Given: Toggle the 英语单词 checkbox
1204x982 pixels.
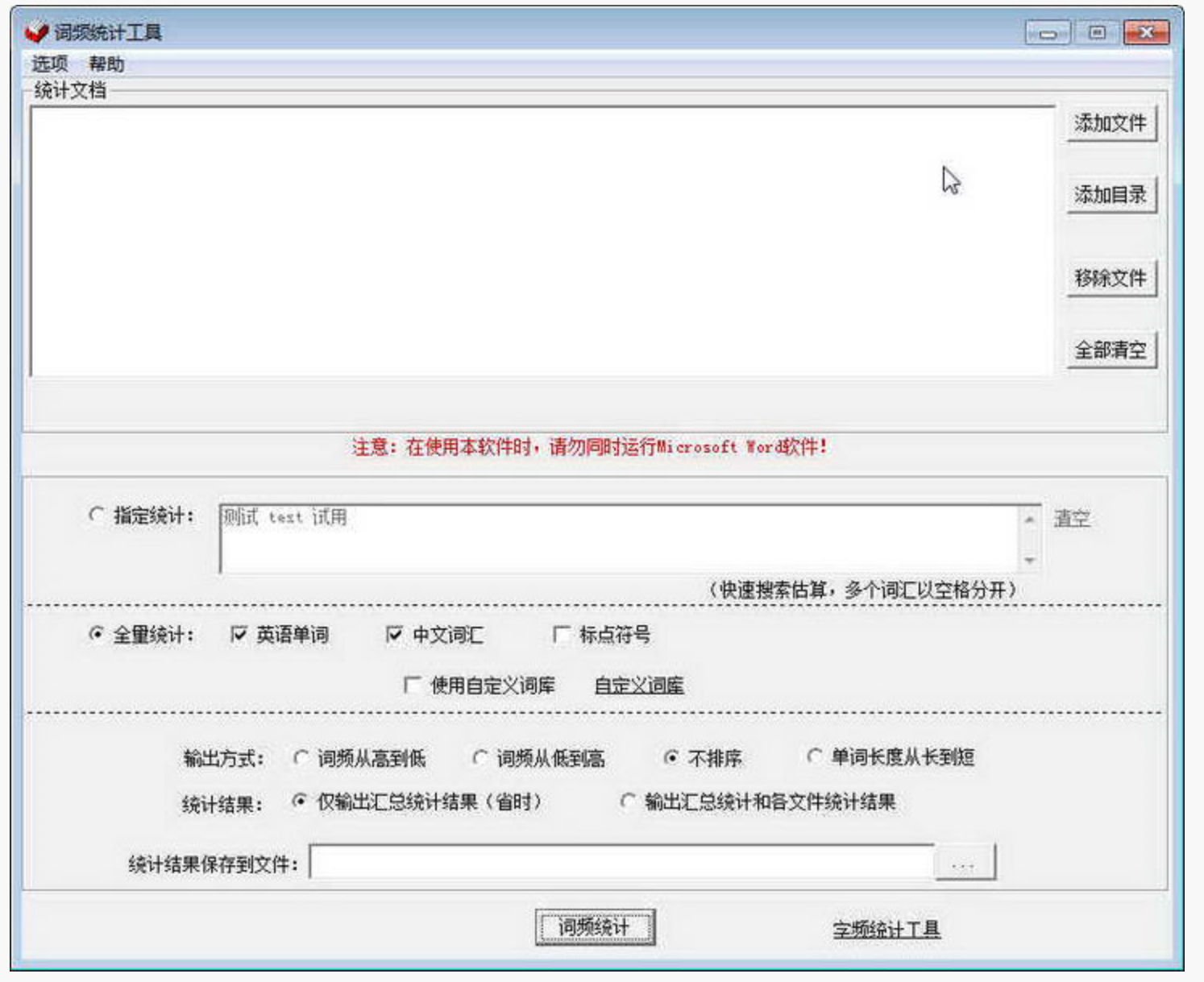Looking at the screenshot, I should 239,634.
